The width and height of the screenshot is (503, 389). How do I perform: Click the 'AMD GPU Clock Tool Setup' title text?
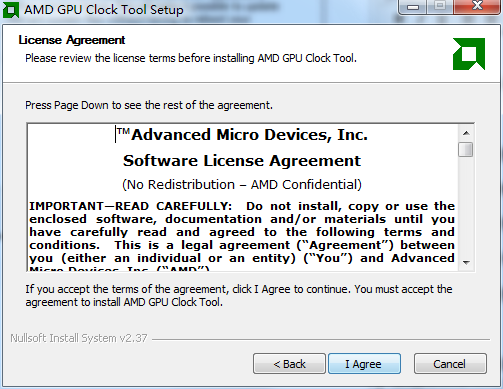point(104,10)
